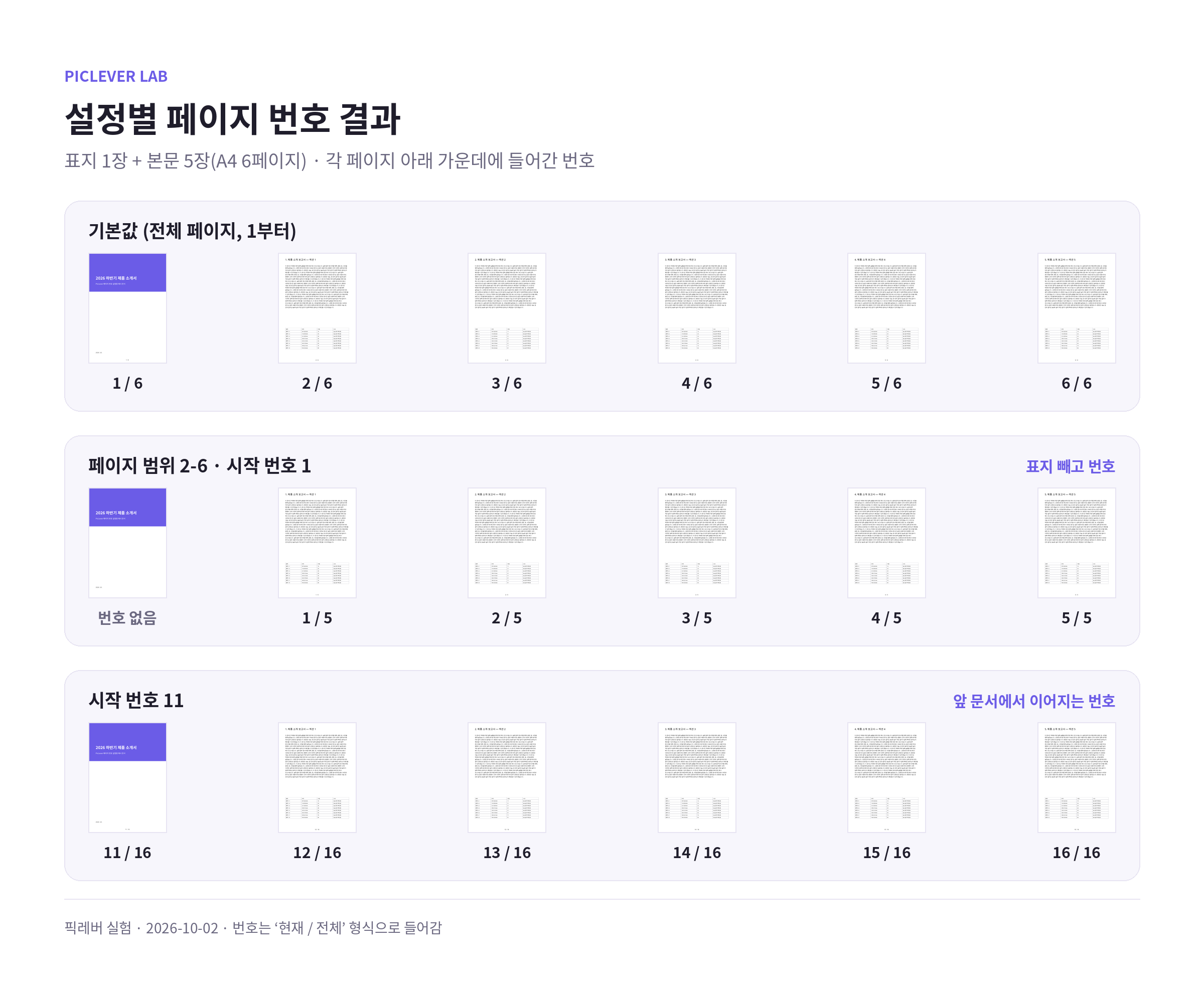1204x989 pixels.
Task: Open the page thumbnail labeled 5 / 6
Action: click(x=886, y=308)
